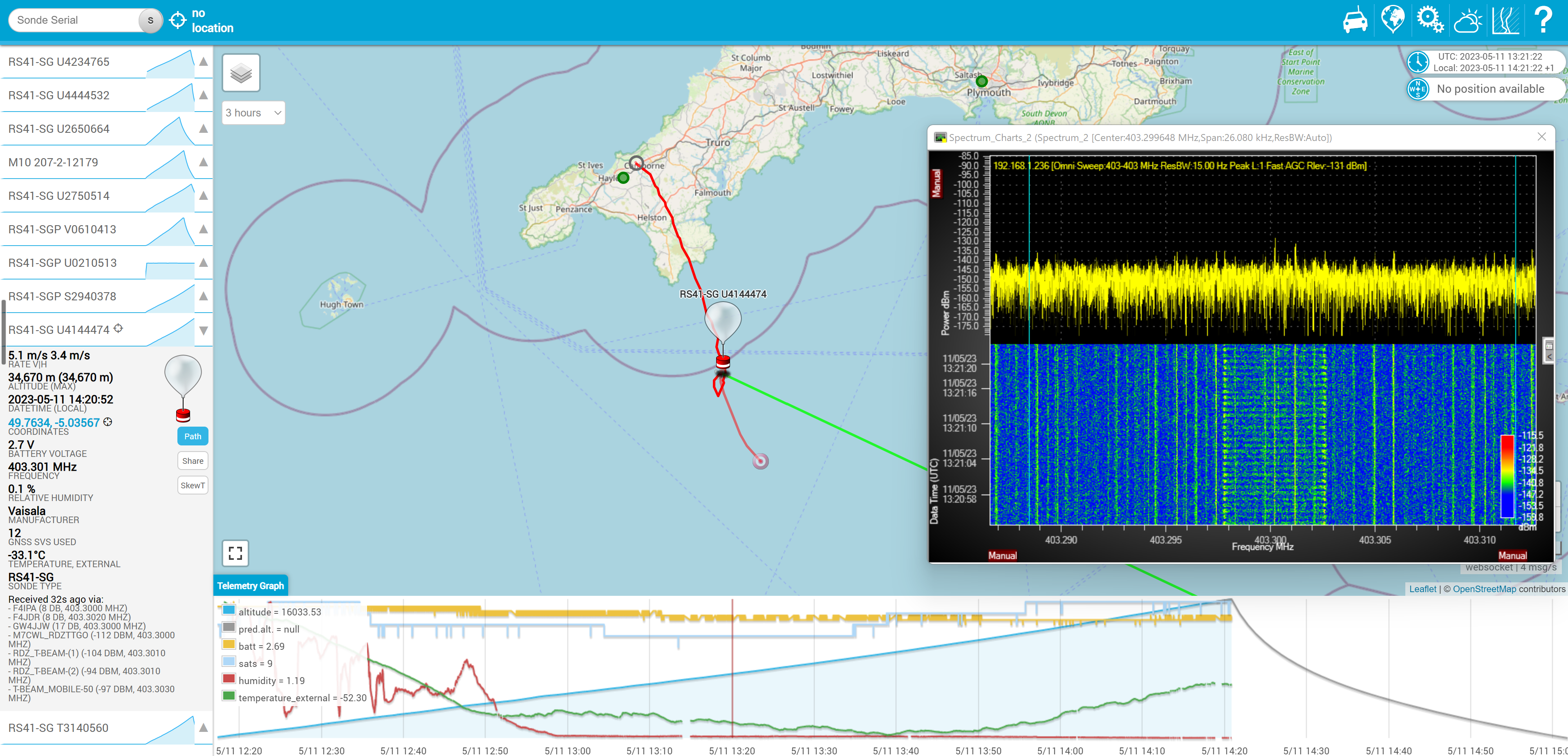Click the Share button
The height and width of the screenshot is (756, 1568).
point(193,461)
